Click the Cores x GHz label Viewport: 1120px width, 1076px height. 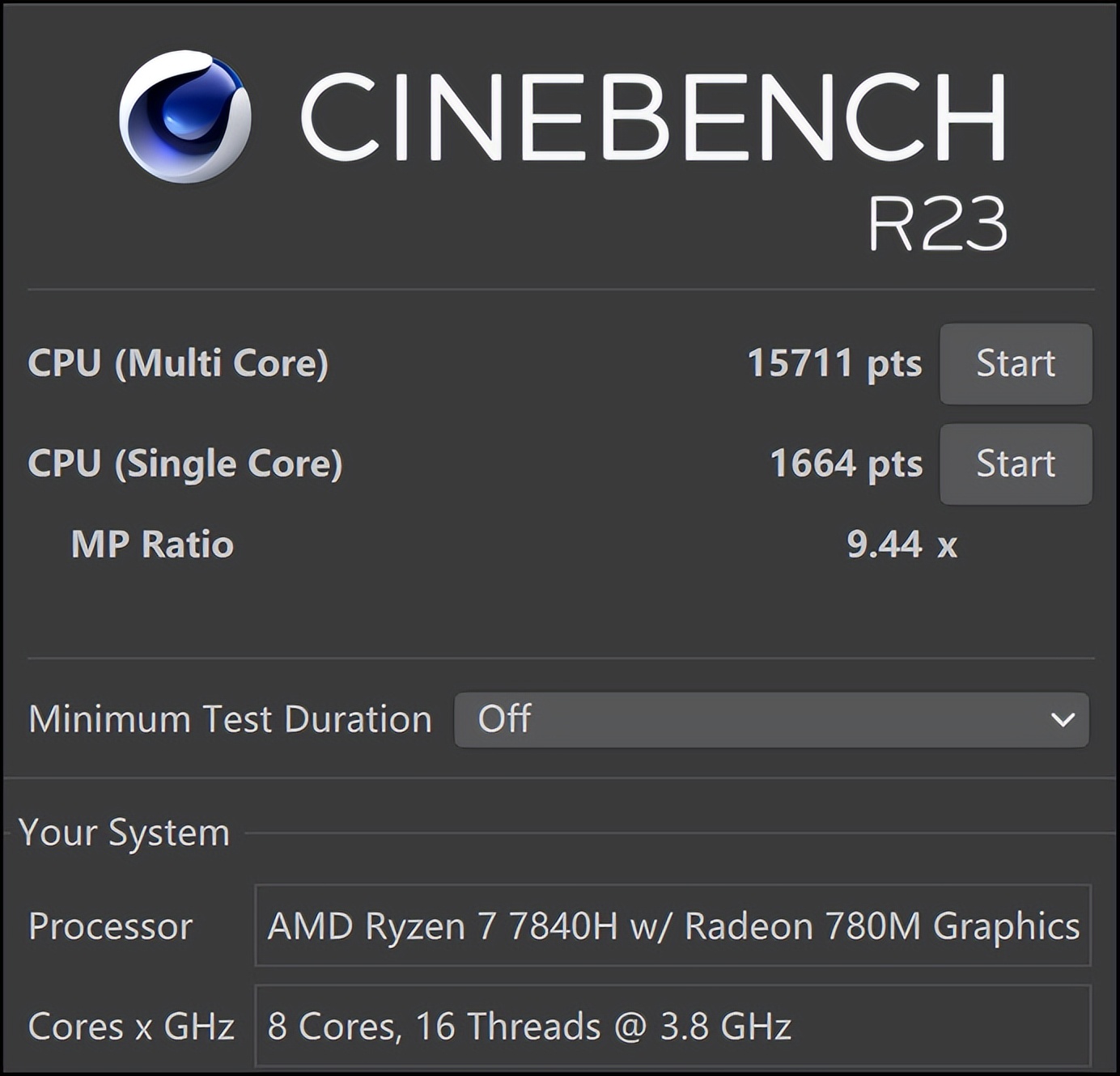coord(131,1027)
